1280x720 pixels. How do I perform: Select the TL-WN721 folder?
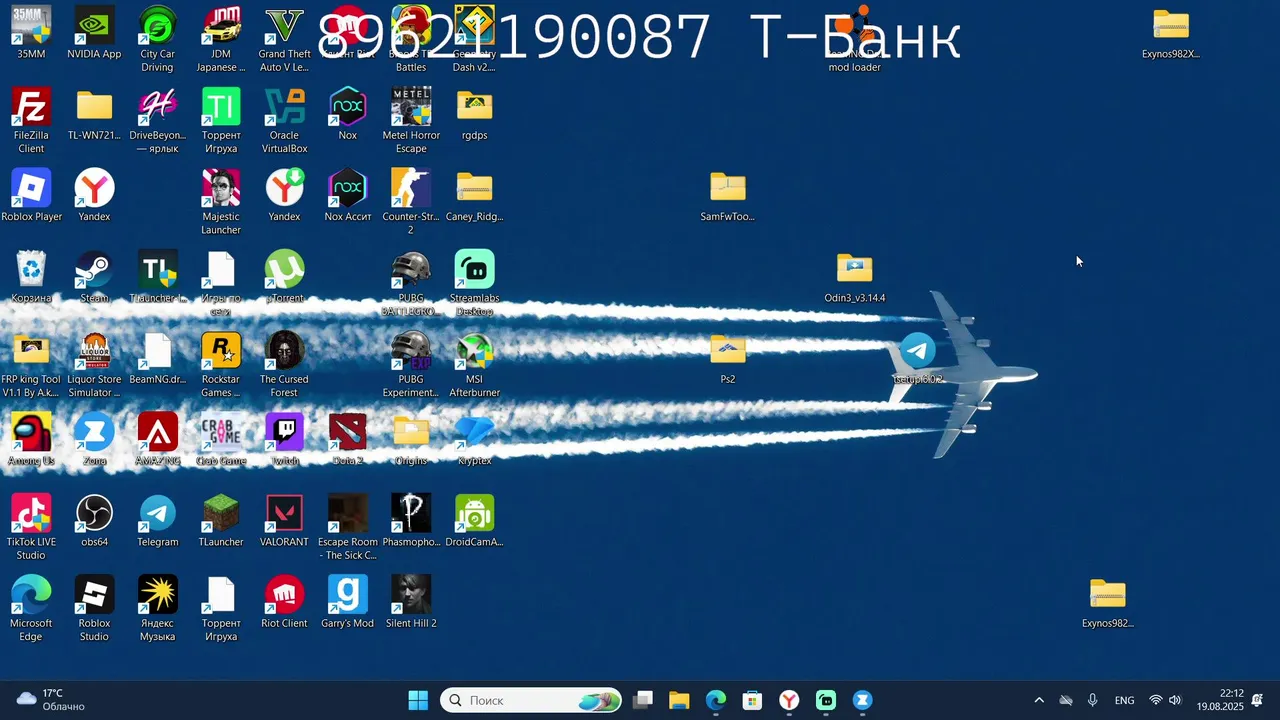[x=94, y=107]
